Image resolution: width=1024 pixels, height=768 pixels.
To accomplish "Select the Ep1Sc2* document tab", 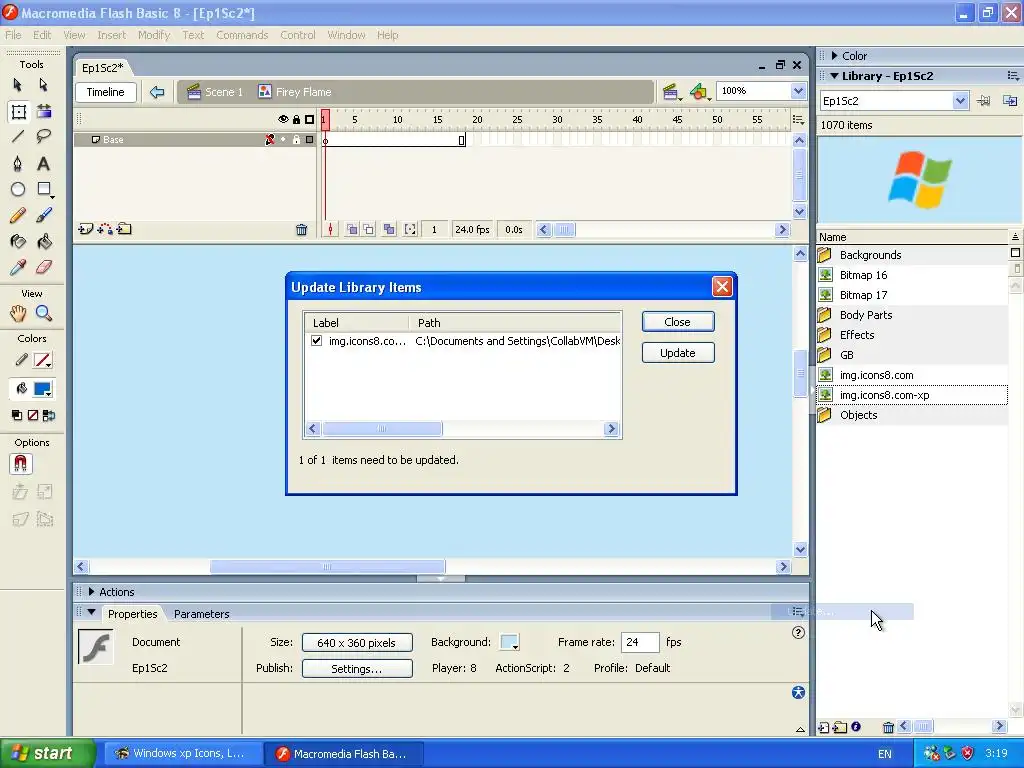I will coord(103,68).
